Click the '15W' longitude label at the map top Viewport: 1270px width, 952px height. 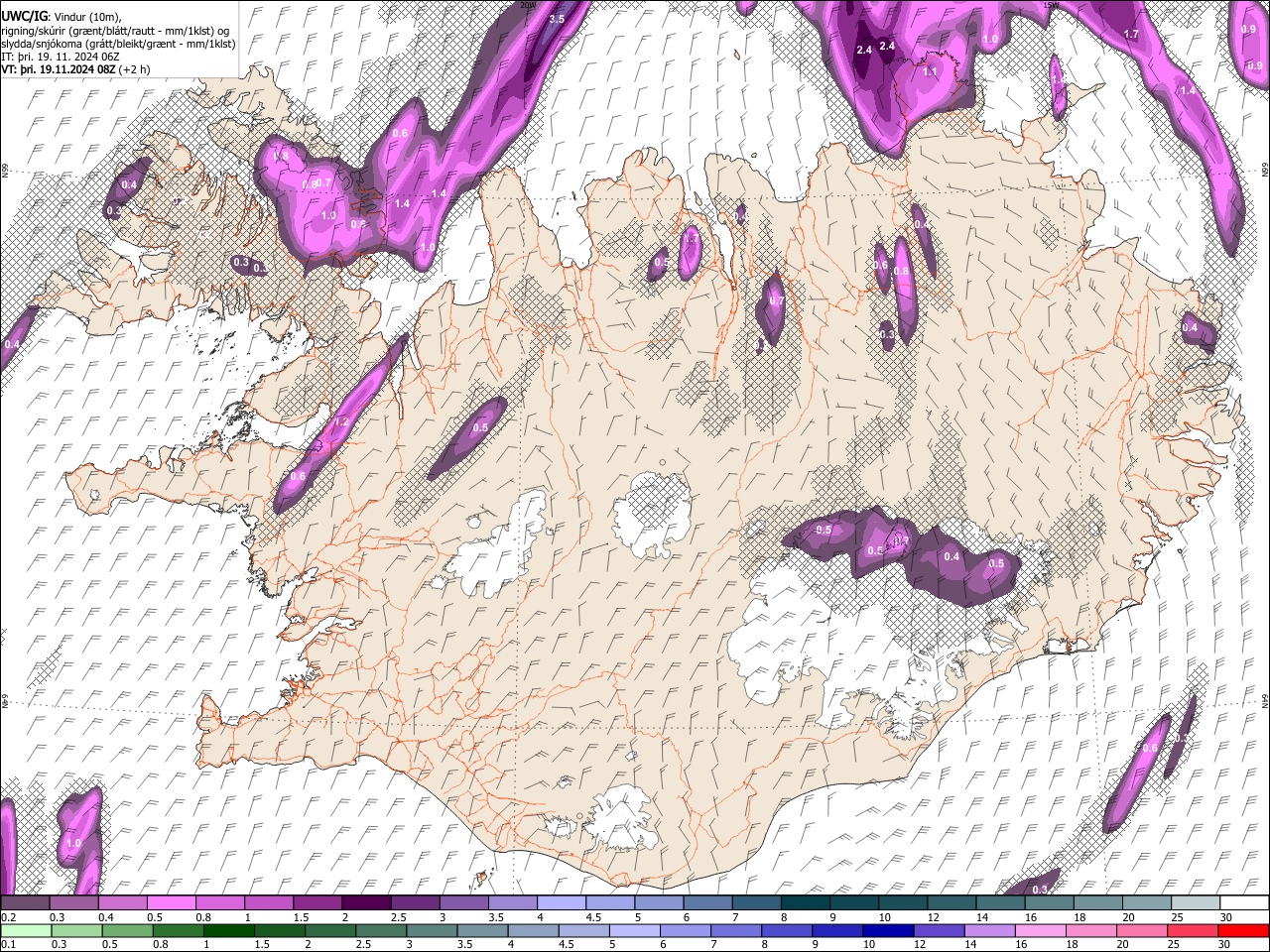1051,4
